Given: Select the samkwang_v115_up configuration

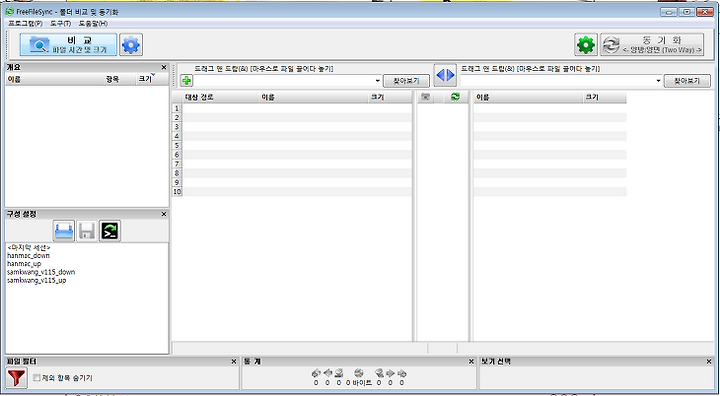Looking at the screenshot, I should (37, 280).
